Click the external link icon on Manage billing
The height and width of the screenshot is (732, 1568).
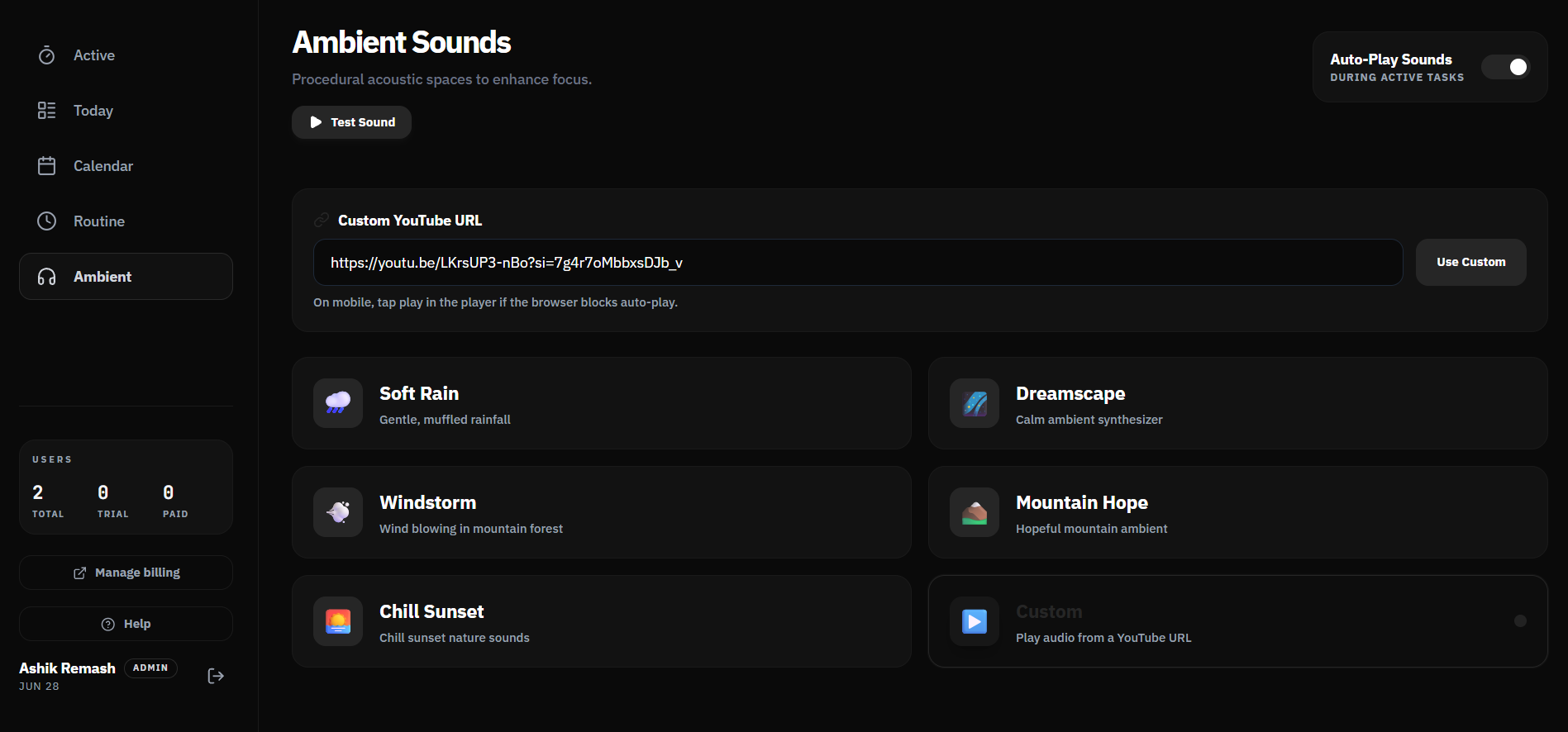point(79,573)
